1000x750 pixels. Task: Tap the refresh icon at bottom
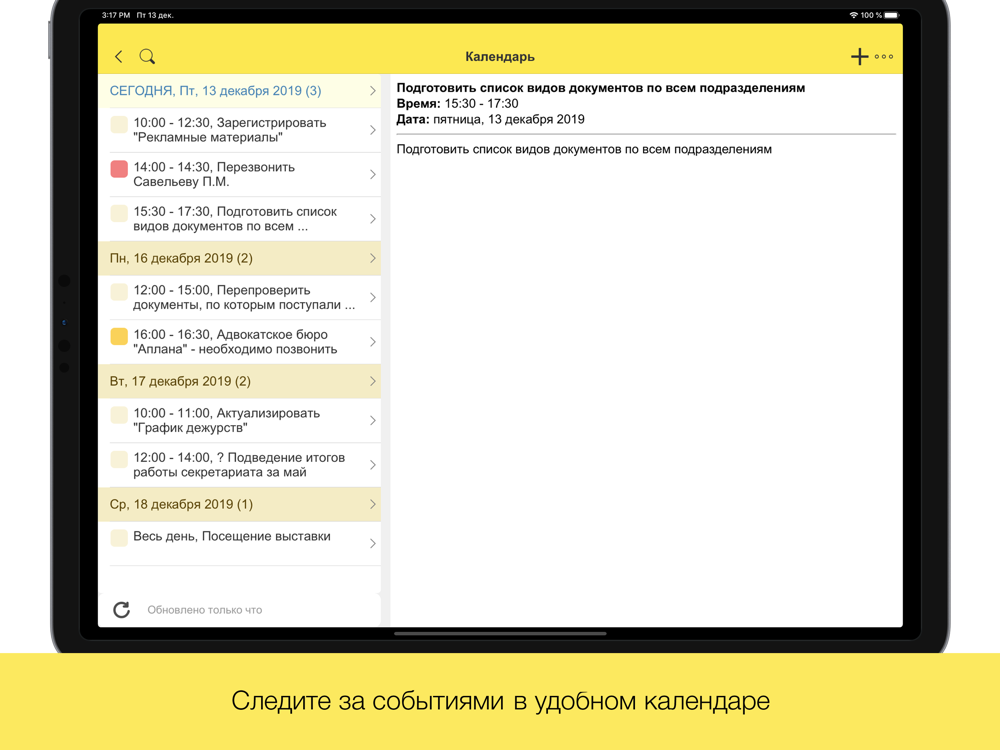(x=121, y=610)
